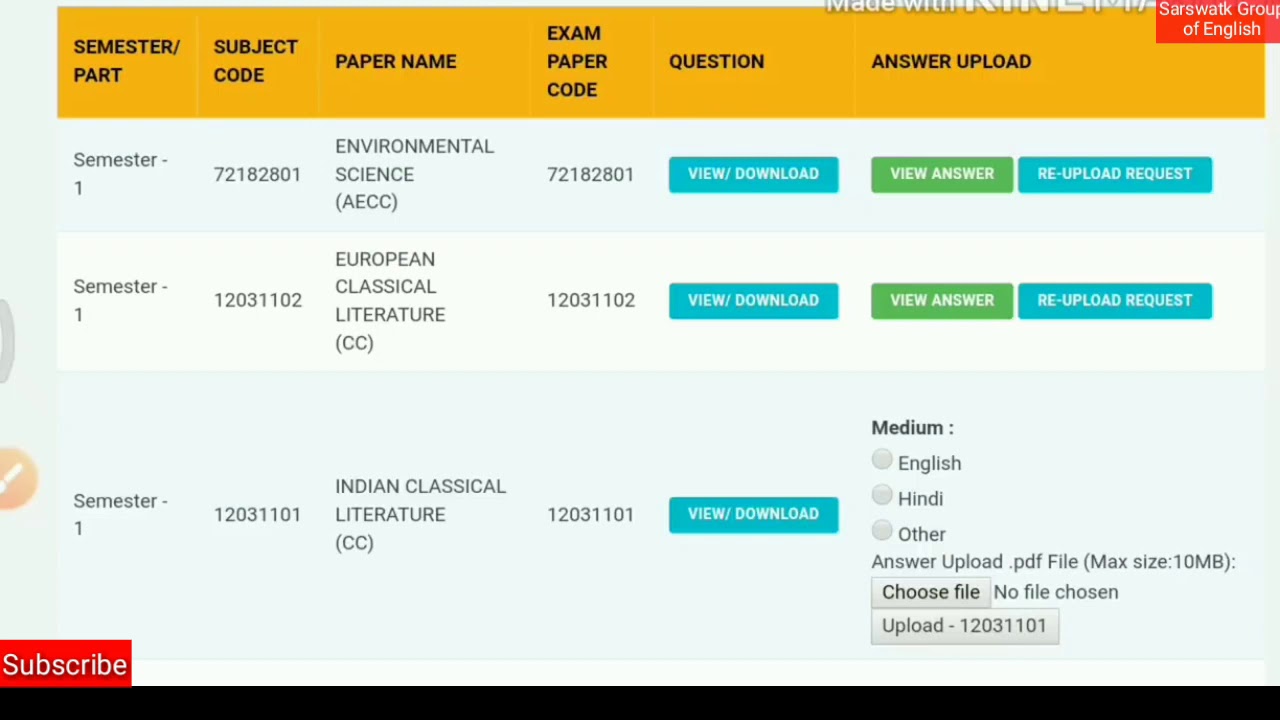Click the SUBJECT CODE column header
The image size is (1280, 720).
click(256, 61)
